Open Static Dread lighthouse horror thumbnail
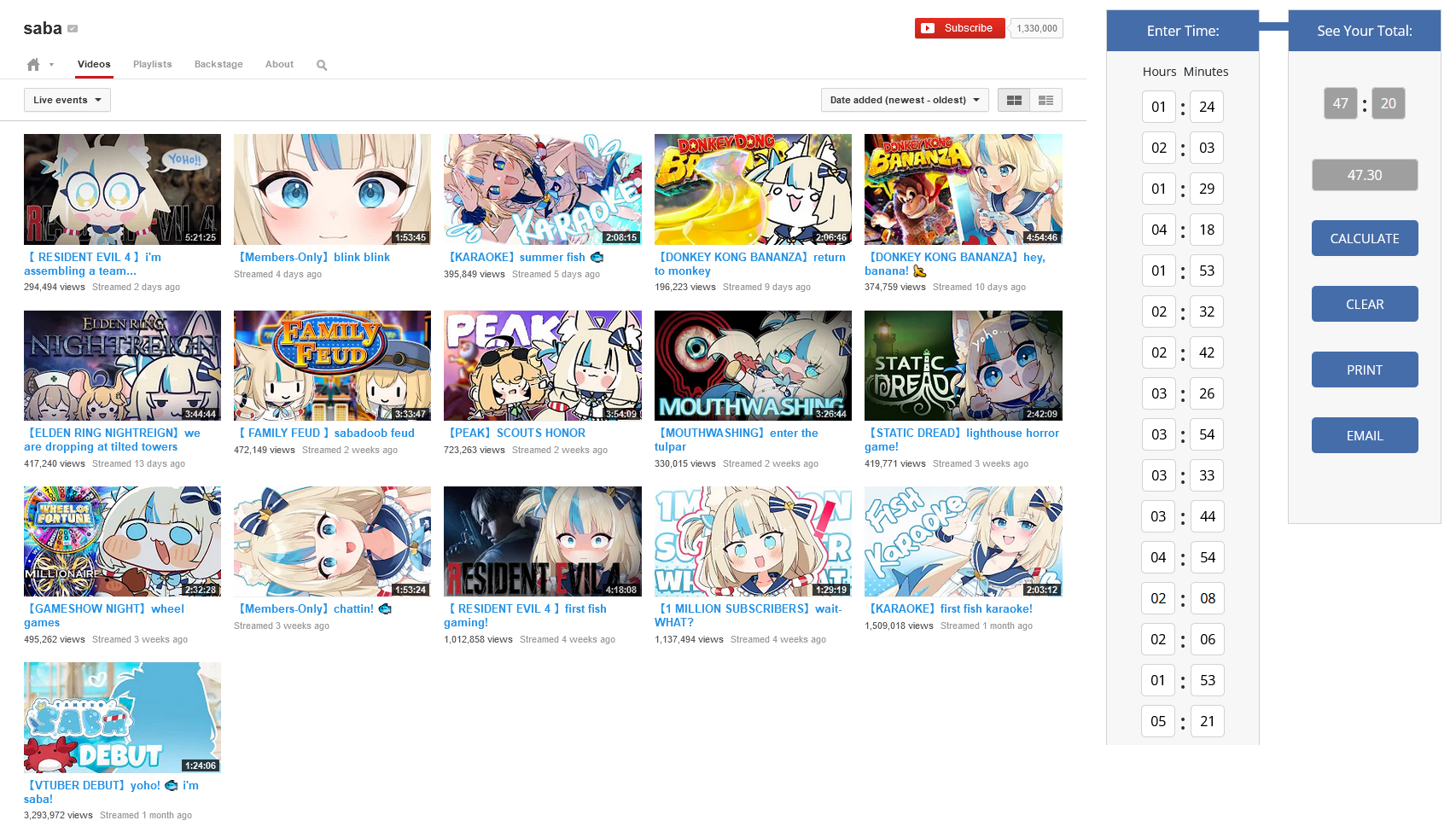Viewport: 1456px width, 838px height. point(964,365)
